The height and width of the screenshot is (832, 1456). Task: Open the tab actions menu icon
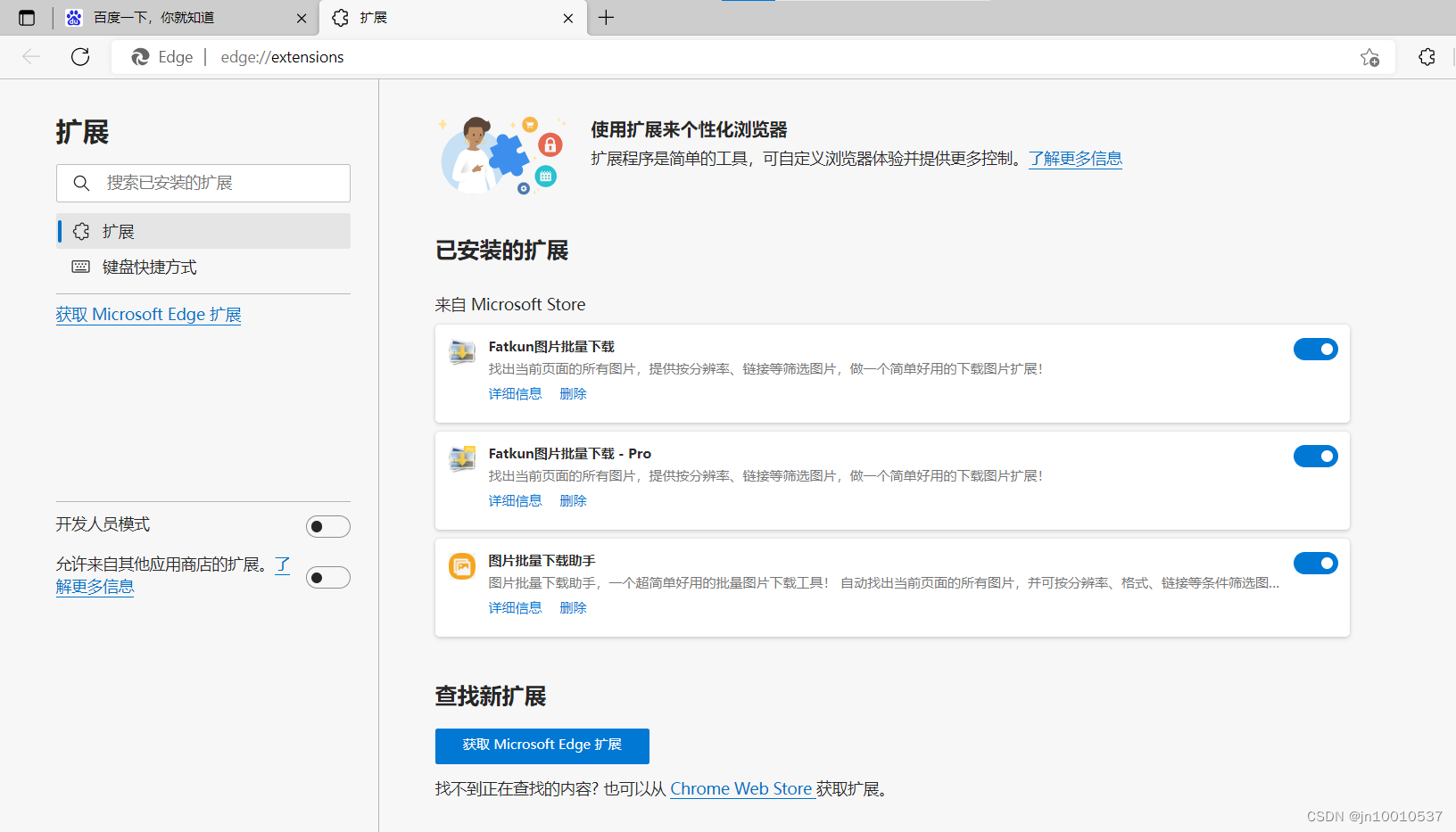27,18
